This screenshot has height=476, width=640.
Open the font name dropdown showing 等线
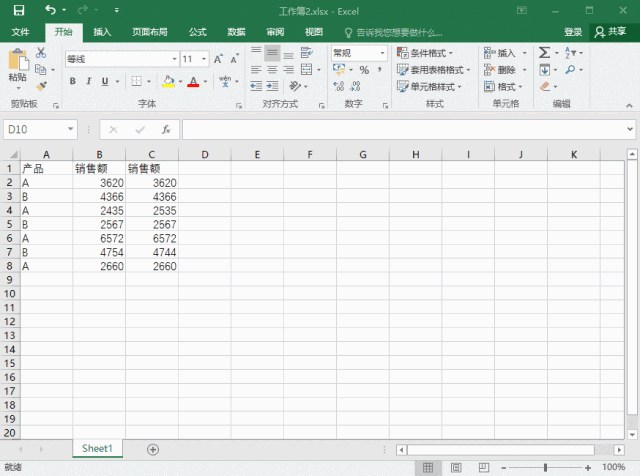tap(120, 59)
